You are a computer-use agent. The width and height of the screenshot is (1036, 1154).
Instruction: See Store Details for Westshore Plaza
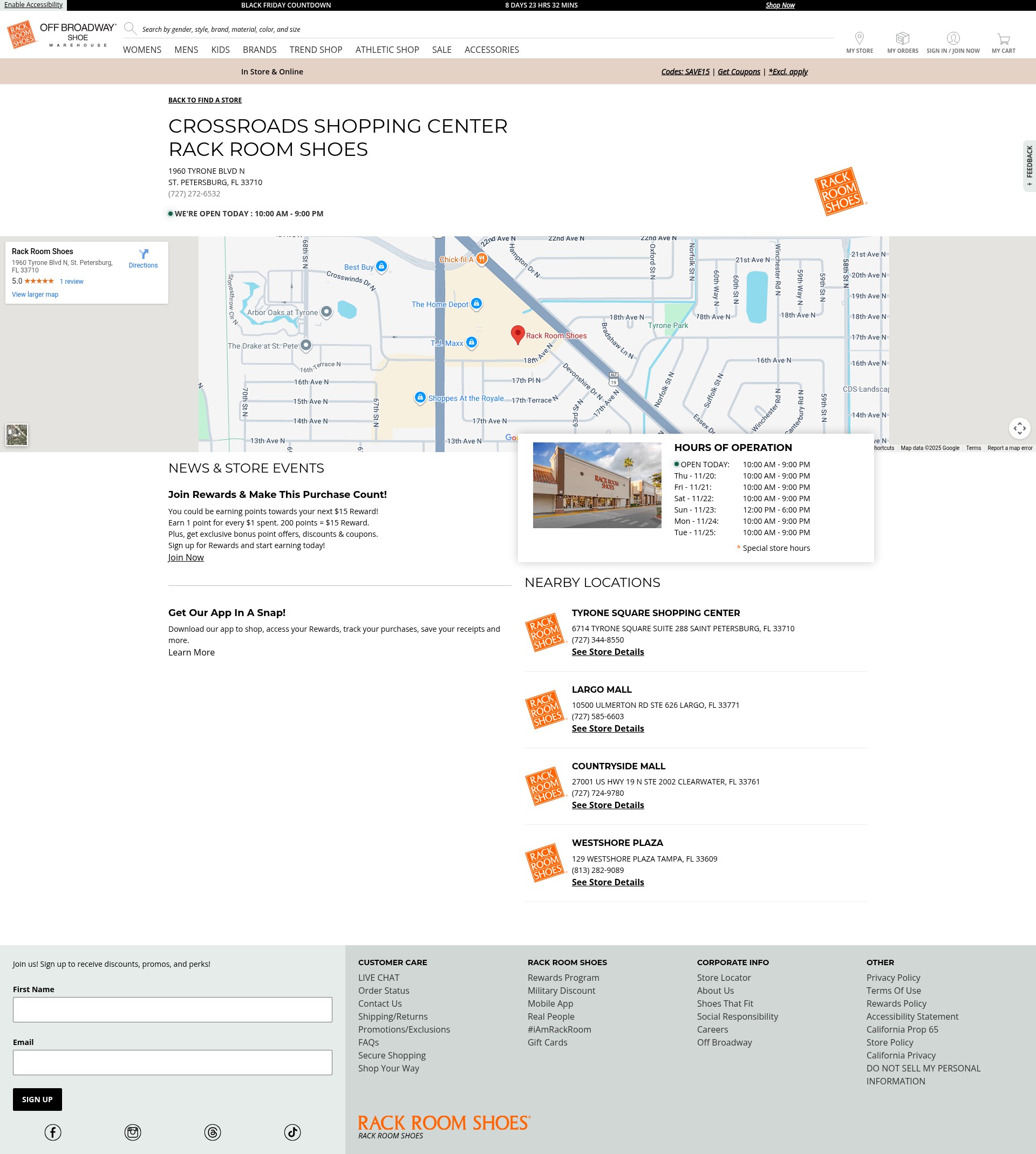click(x=608, y=882)
